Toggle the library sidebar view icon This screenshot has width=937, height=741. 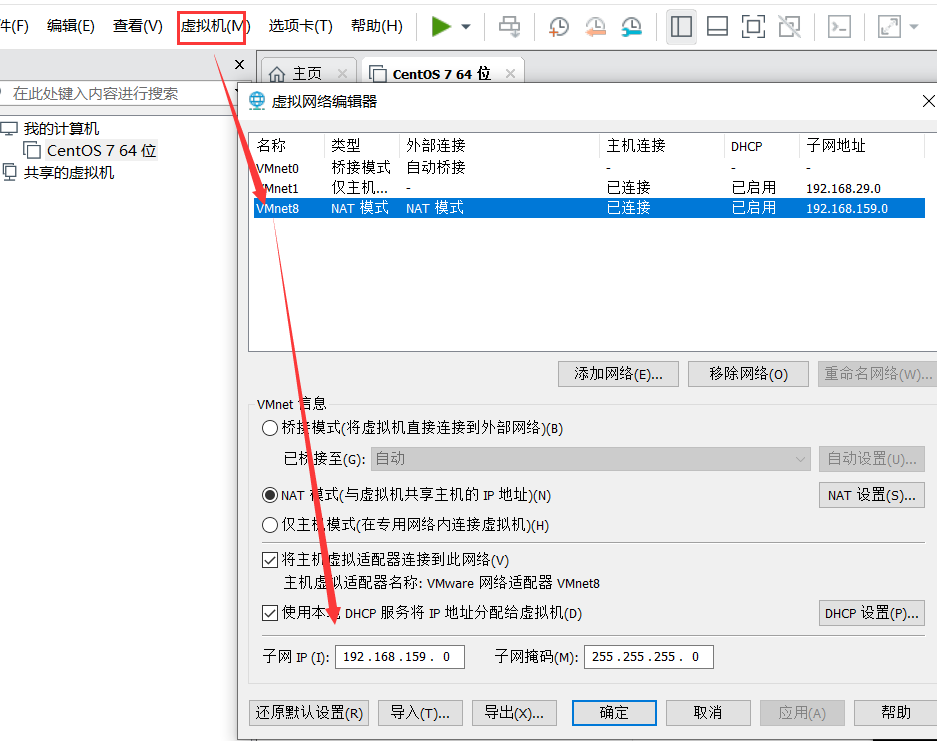(x=681, y=26)
